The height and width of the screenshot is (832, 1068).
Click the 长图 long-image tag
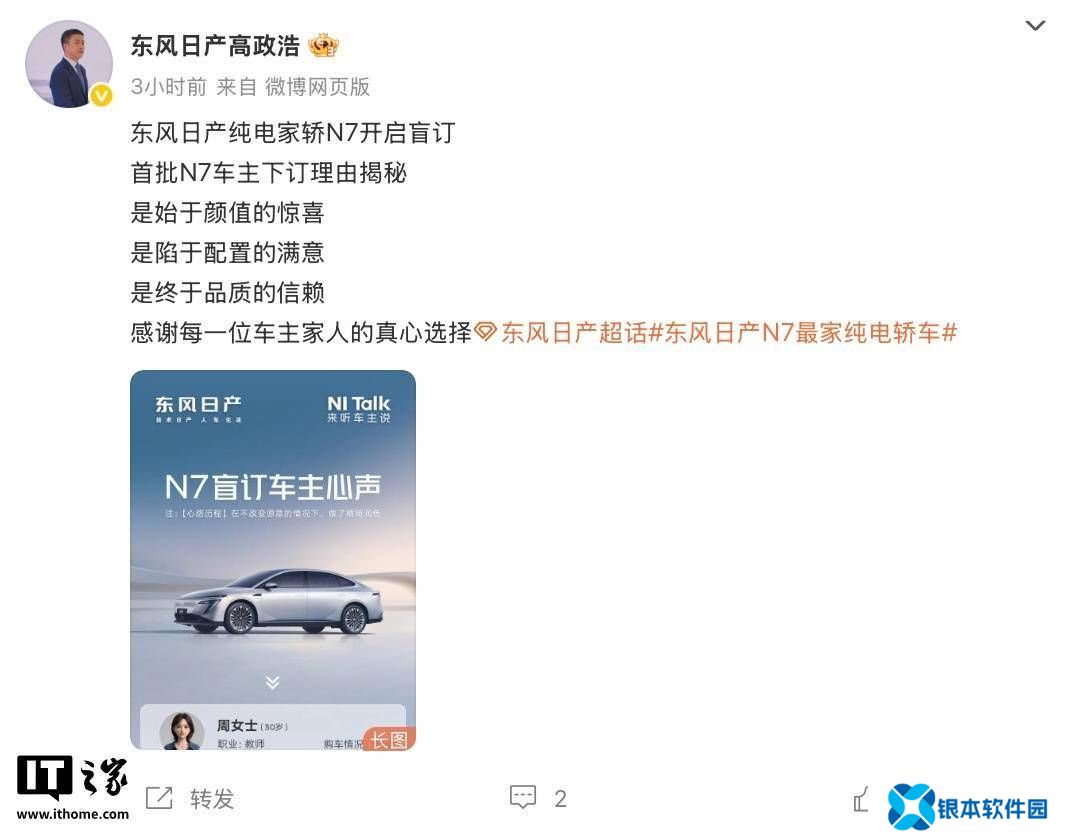click(389, 739)
